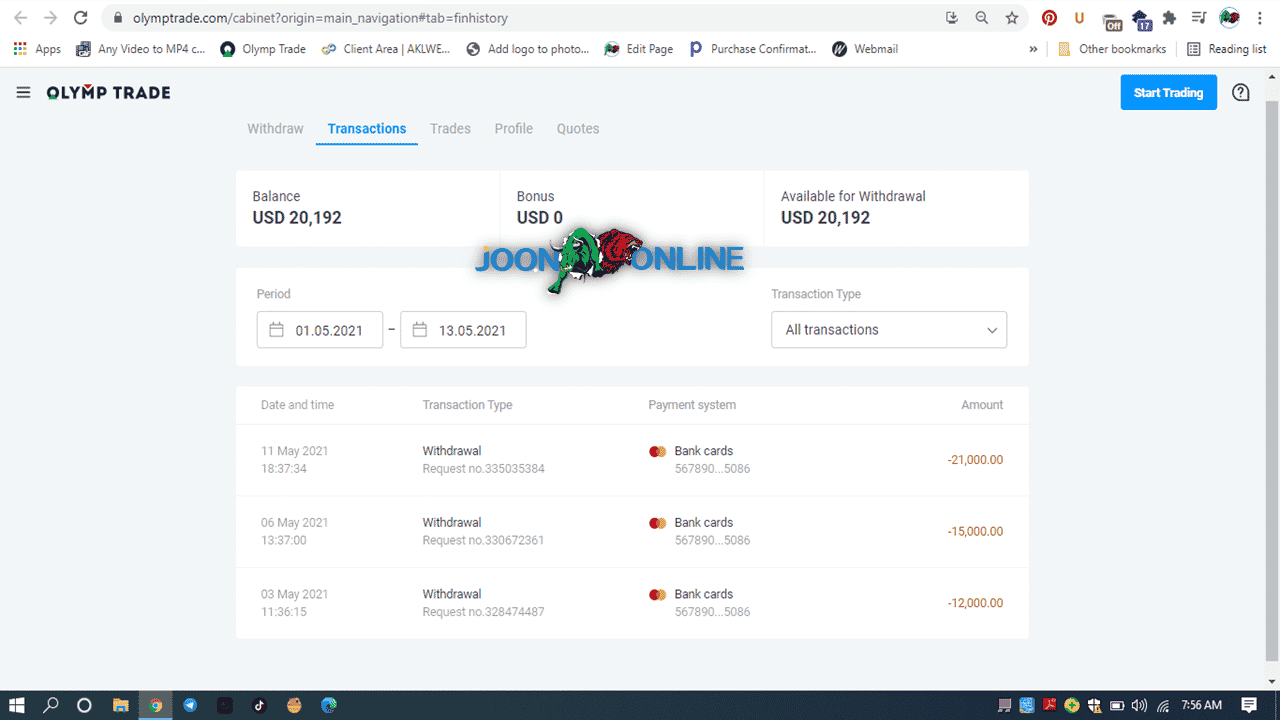
Task: Click the lock icon in the address bar
Action: point(118,18)
